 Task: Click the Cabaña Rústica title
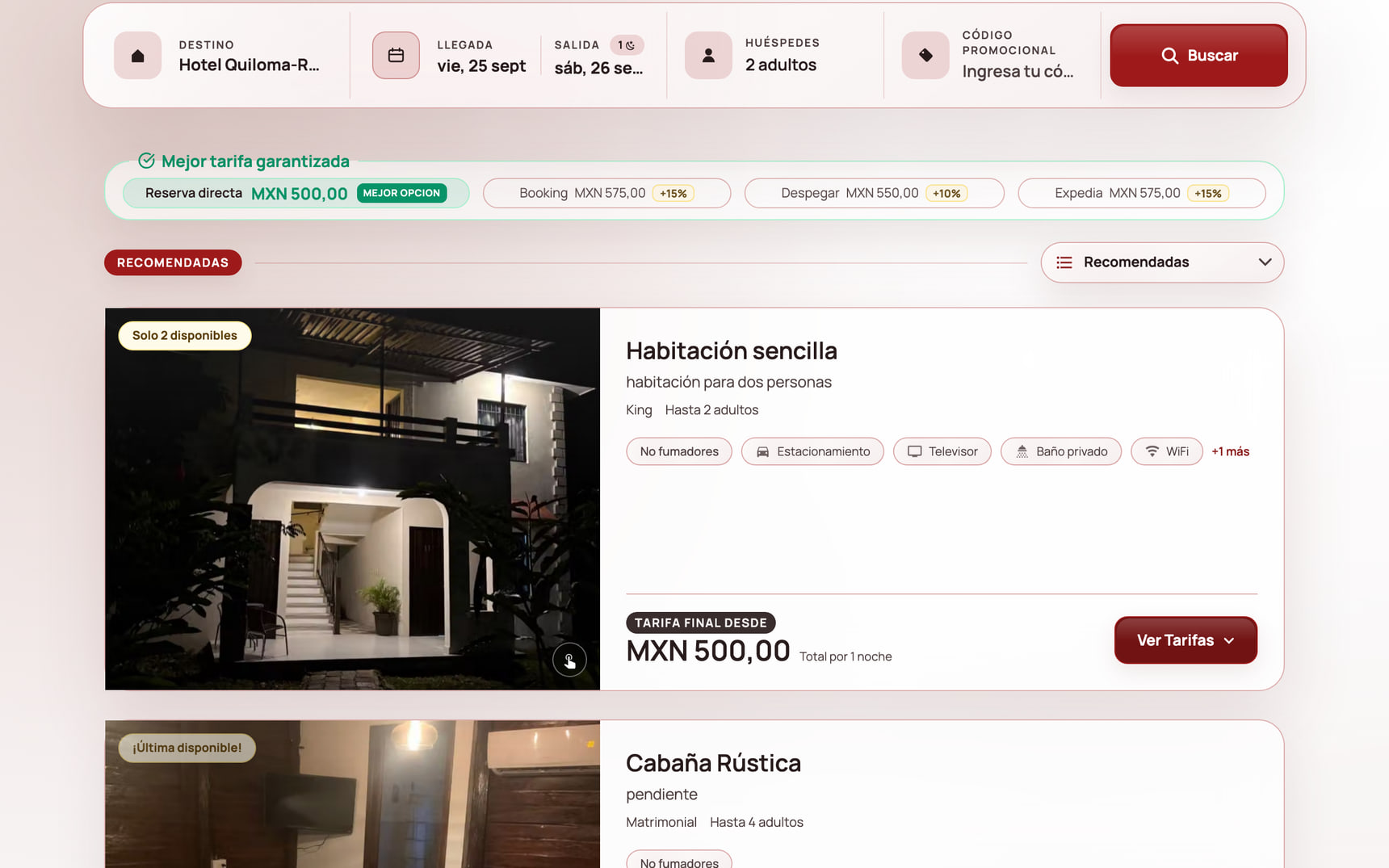coord(713,763)
